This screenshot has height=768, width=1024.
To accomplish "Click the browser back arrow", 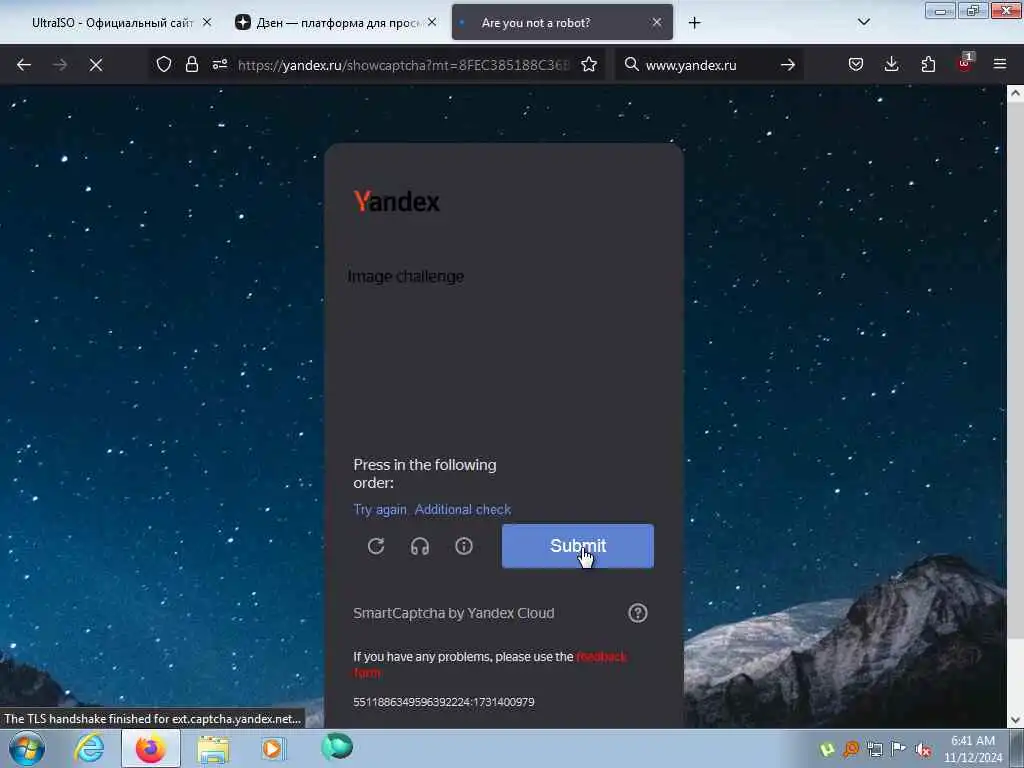I will pyautogui.click(x=24, y=65).
